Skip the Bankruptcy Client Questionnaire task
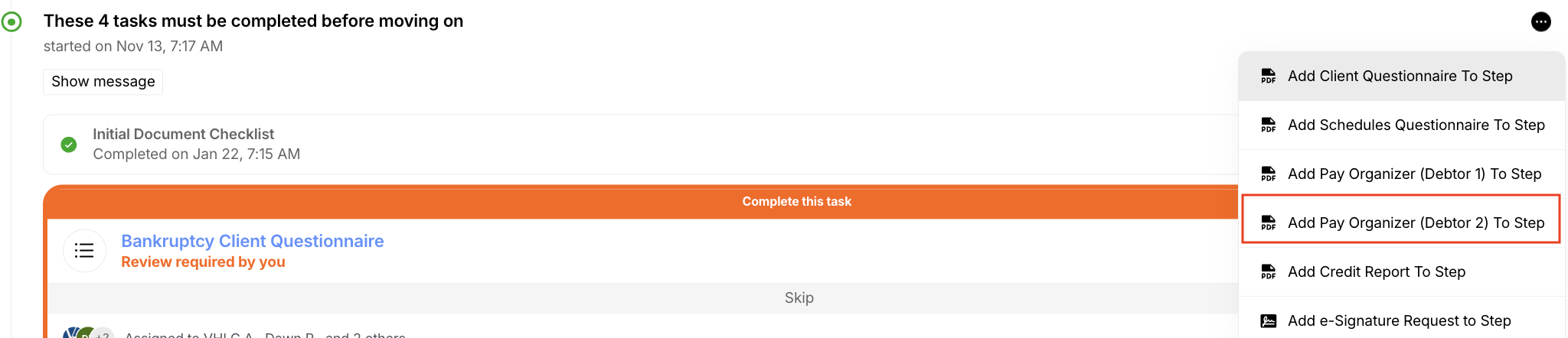This screenshot has width=1568, height=338. click(x=799, y=297)
